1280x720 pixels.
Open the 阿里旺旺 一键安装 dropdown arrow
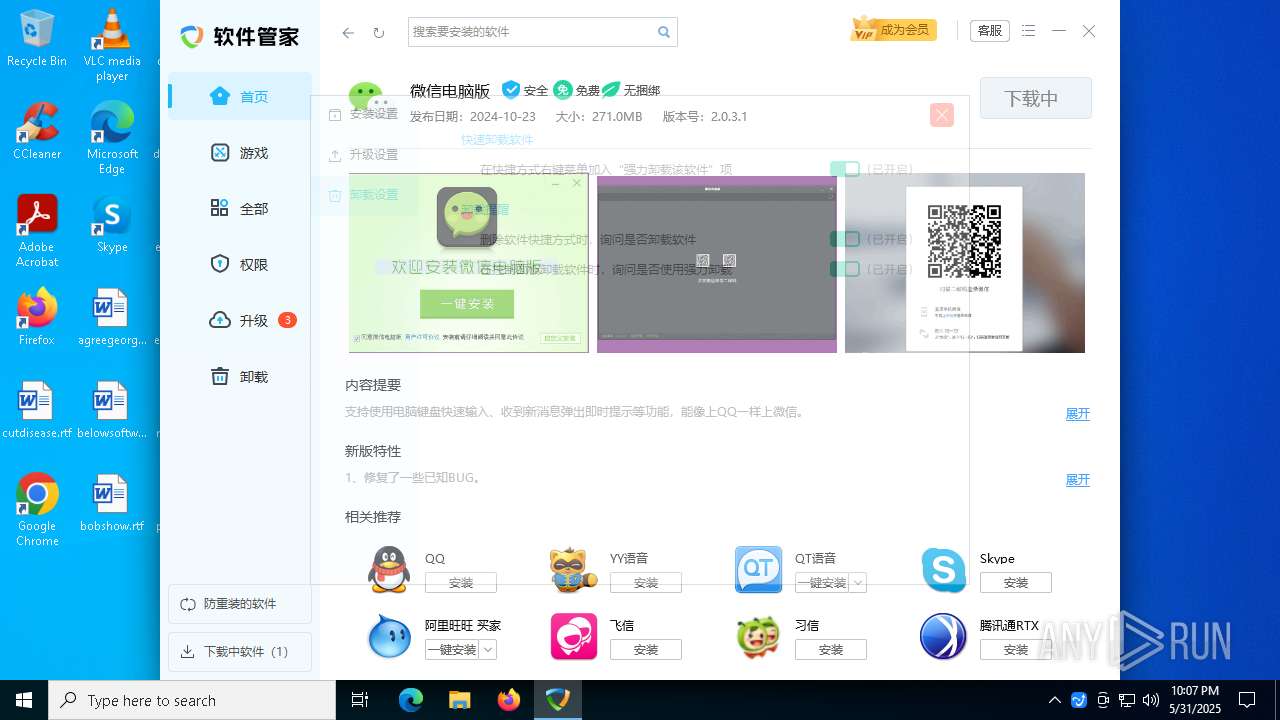click(488, 650)
